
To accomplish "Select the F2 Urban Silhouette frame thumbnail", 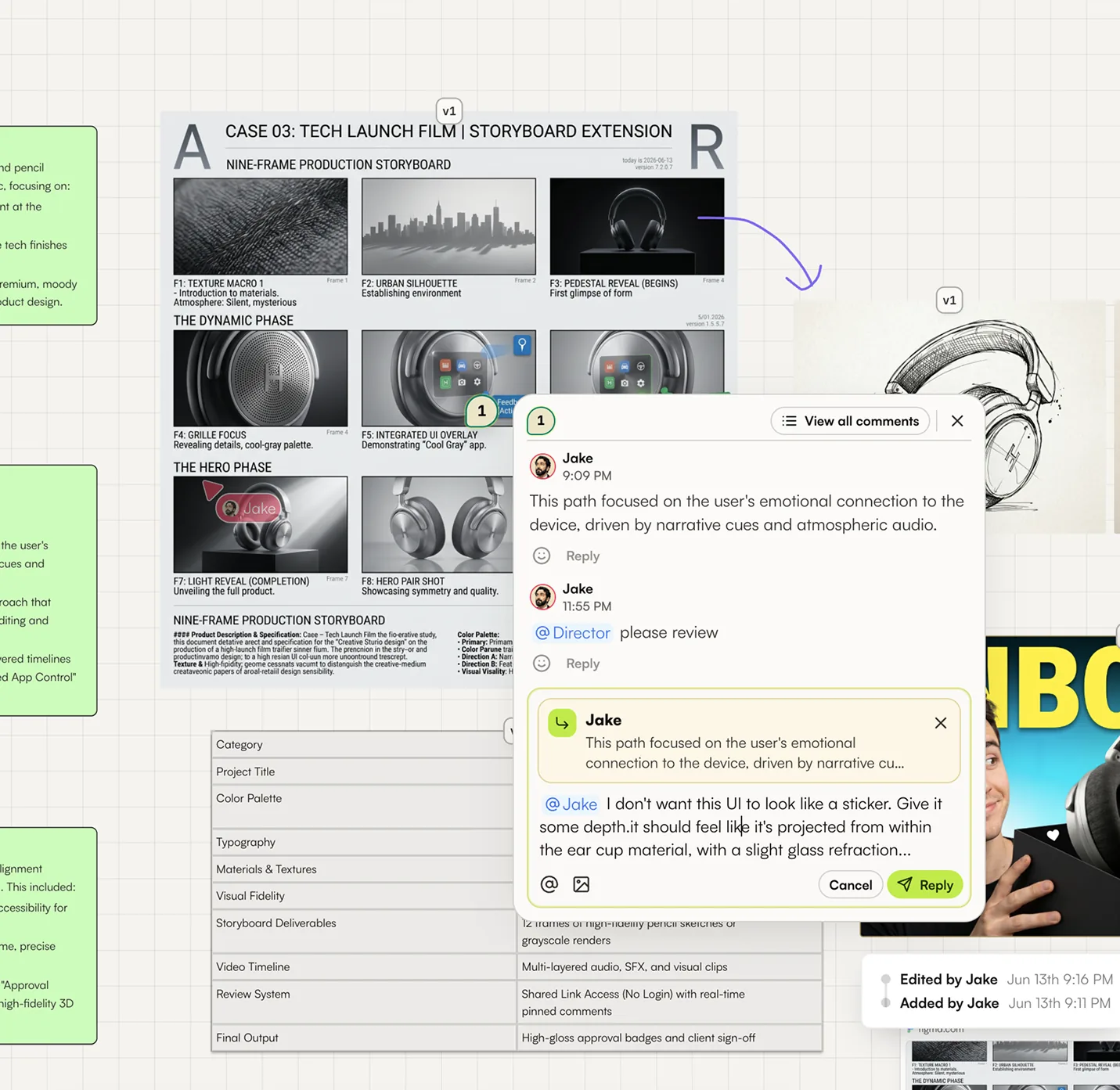I will 448,226.
